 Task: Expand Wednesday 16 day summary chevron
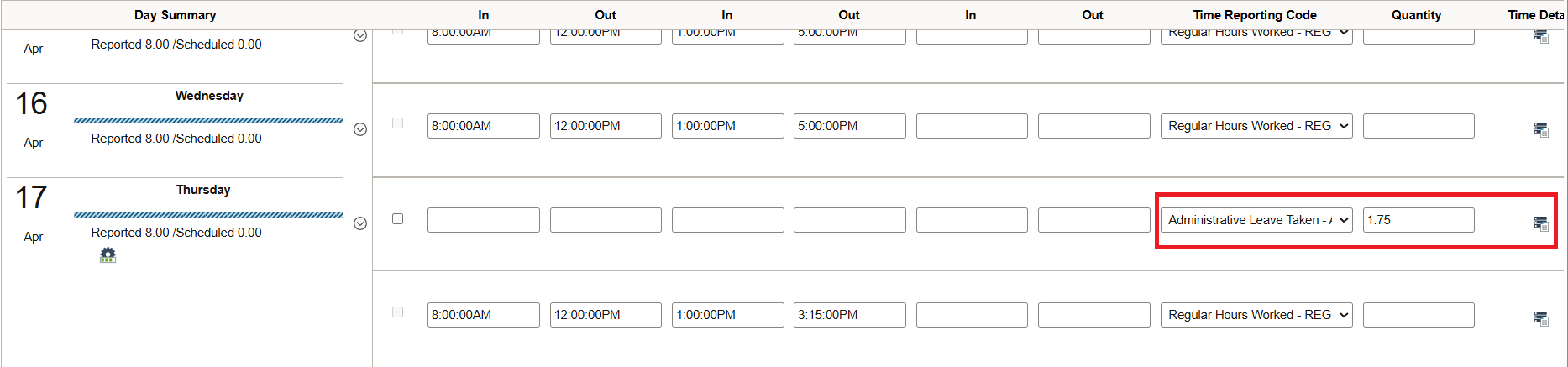[360, 129]
